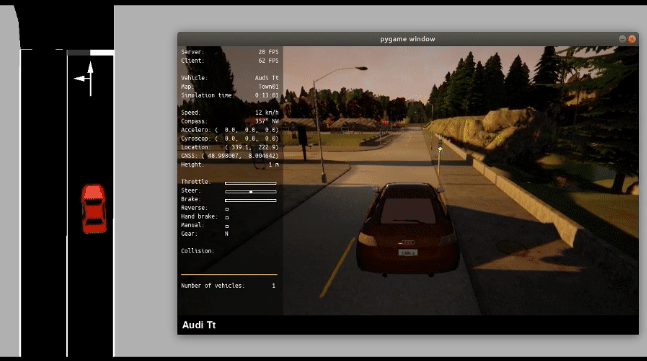This screenshot has width=647, height=361.
Task: Toggle the Manual checkbox
Action: (227, 226)
